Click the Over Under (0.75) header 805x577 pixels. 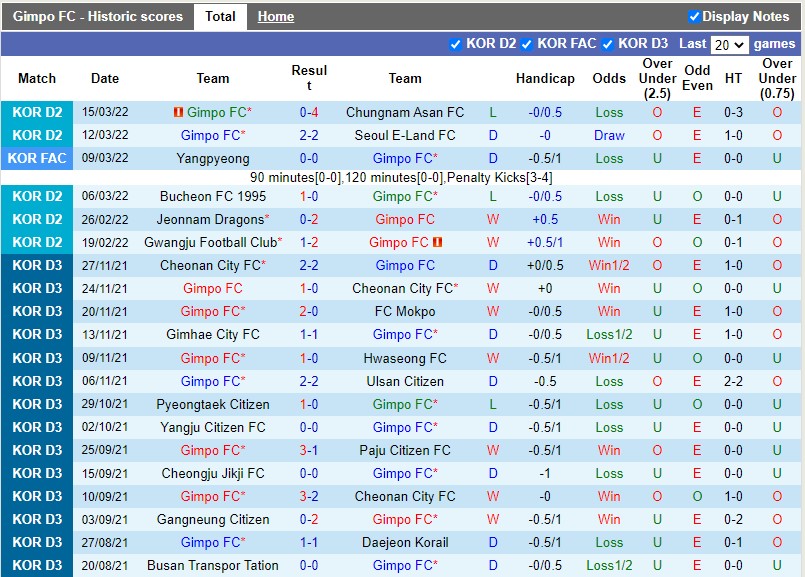coord(777,79)
